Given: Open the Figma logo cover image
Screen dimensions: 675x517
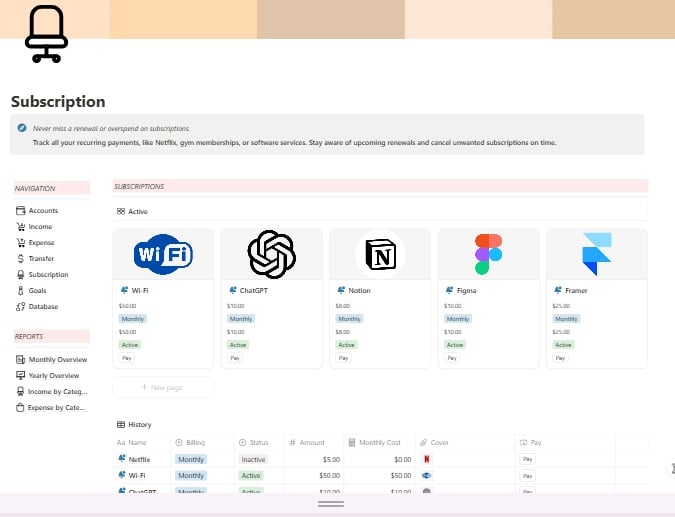Looking at the screenshot, I should coord(489,254).
